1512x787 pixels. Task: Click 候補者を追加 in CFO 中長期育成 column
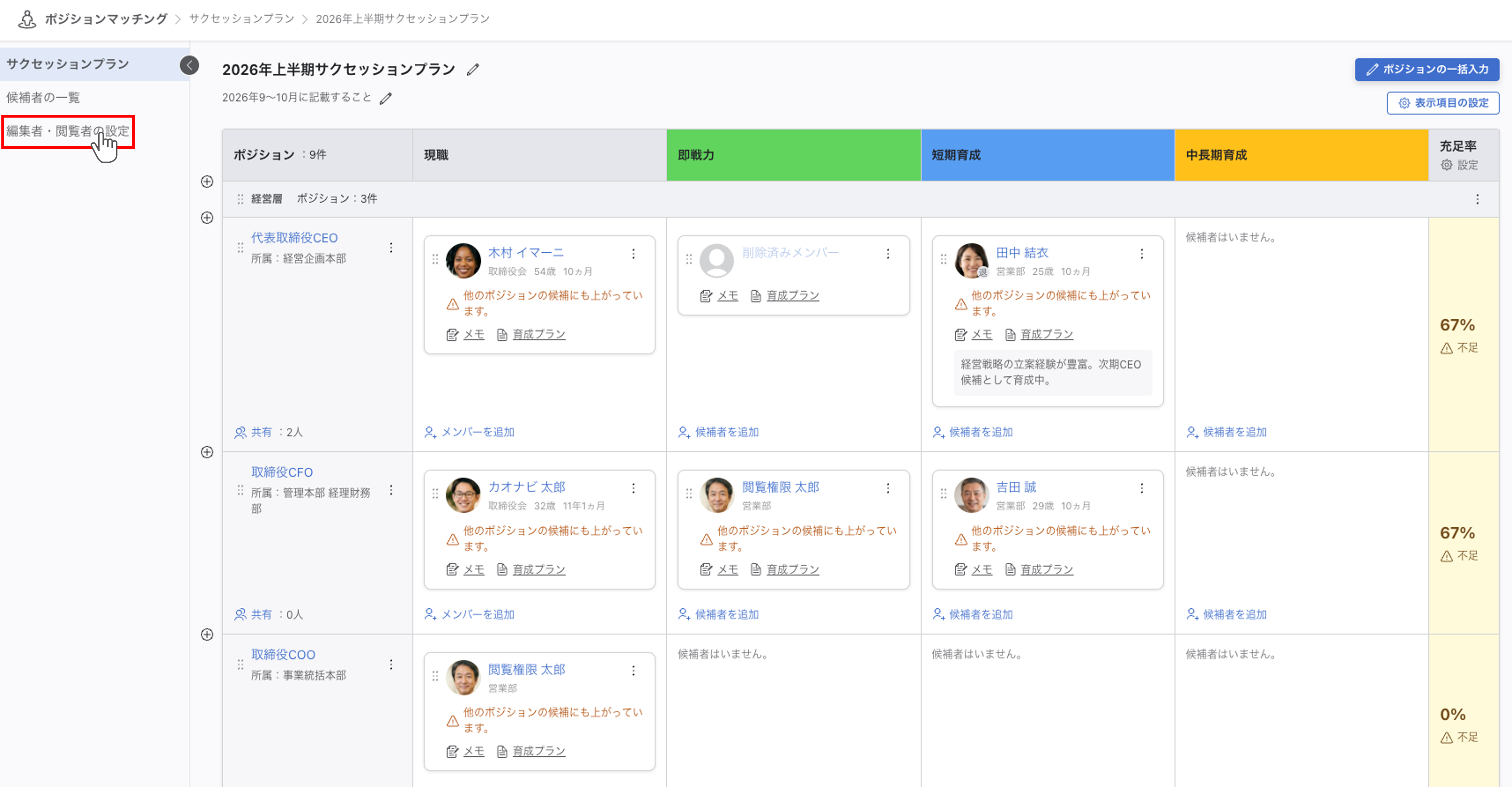click(x=1226, y=614)
